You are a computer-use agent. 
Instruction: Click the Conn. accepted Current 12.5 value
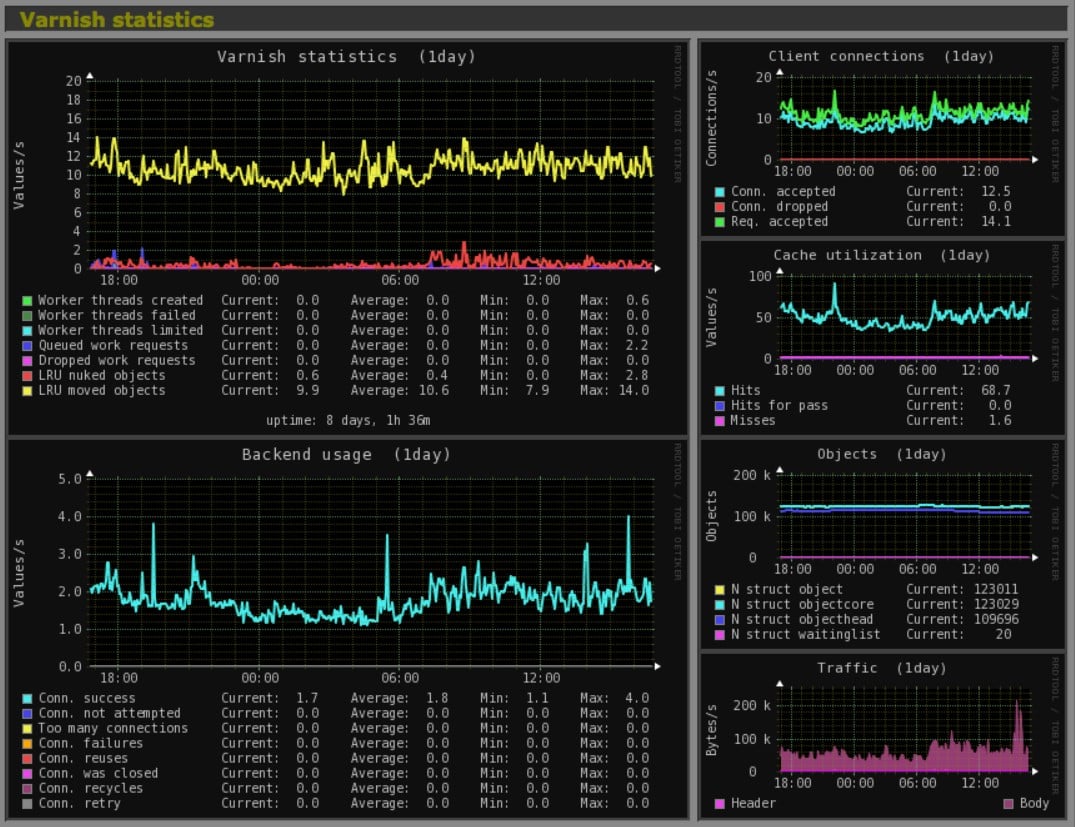point(995,192)
